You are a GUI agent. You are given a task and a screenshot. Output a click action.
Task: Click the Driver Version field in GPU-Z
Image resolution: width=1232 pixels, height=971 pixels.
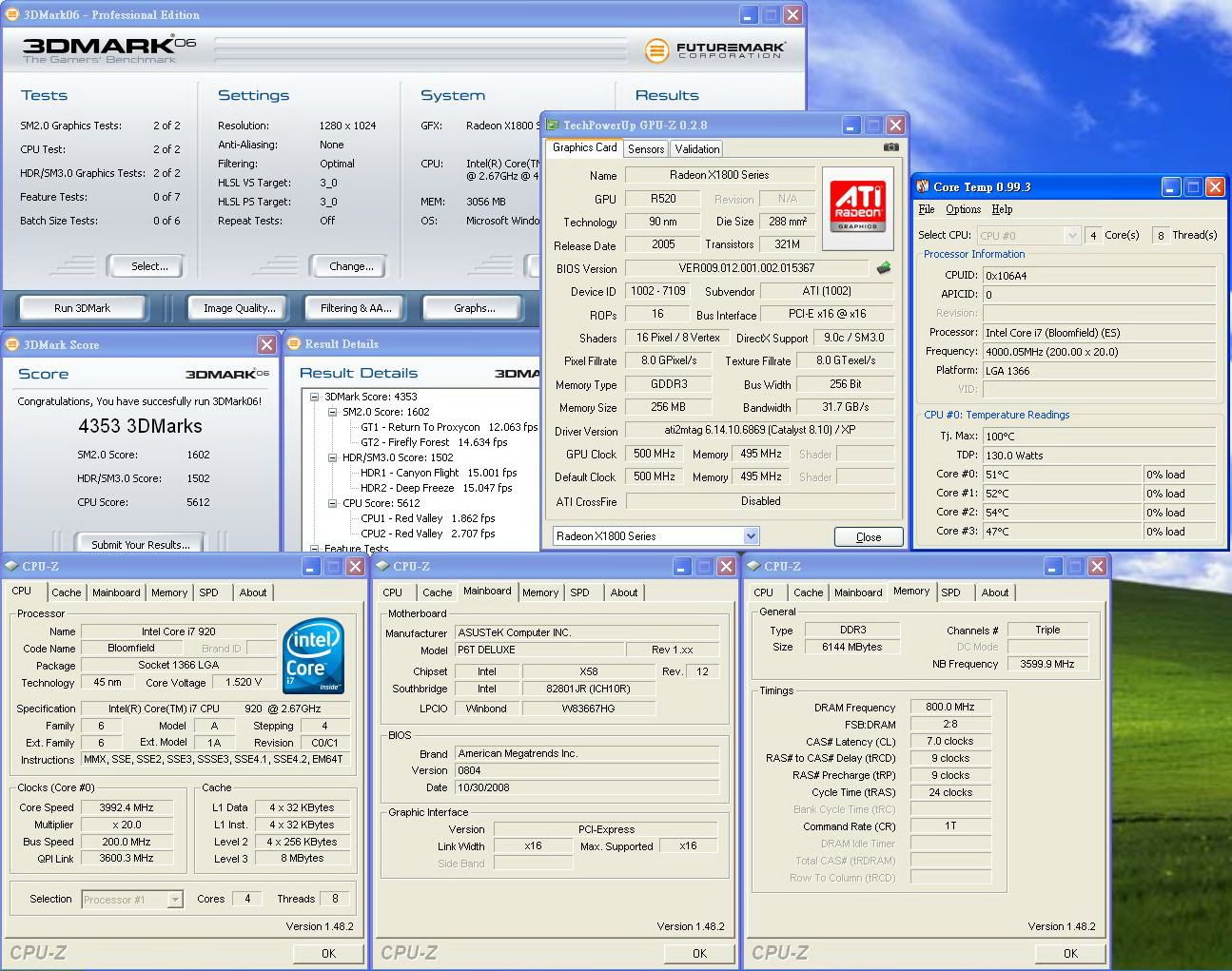coord(759,430)
